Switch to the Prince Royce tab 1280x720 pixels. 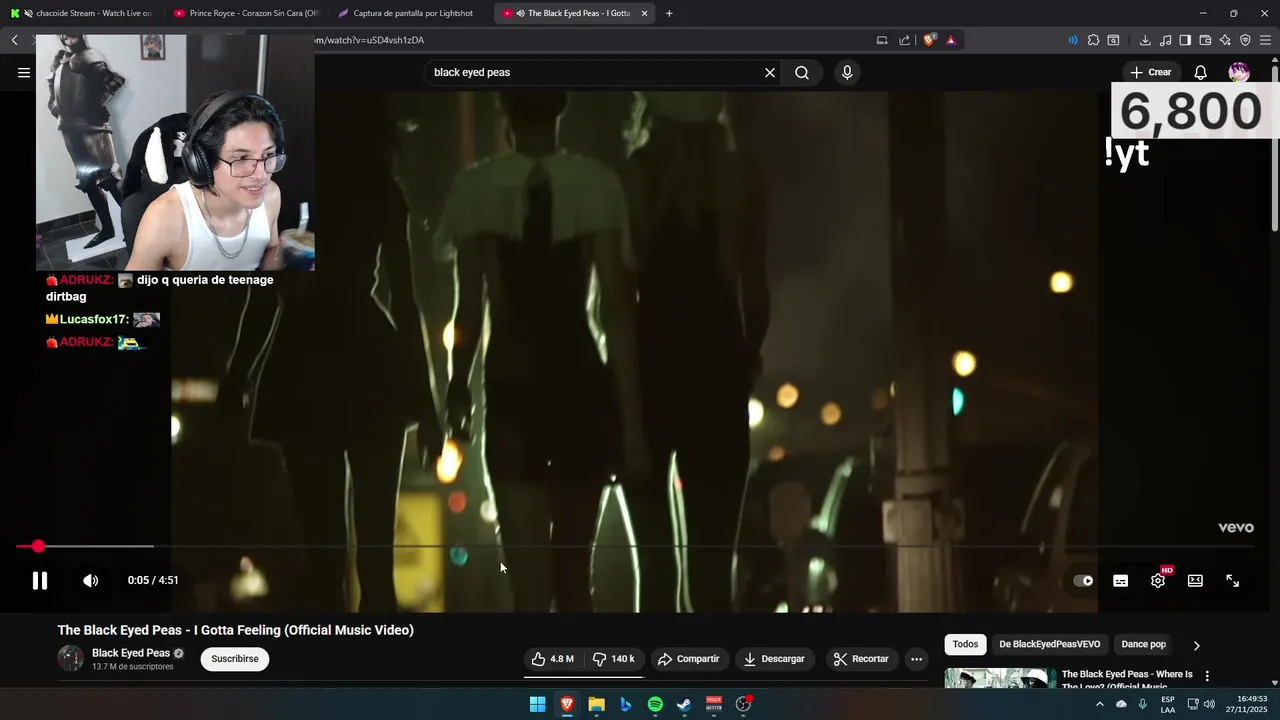coord(246,13)
